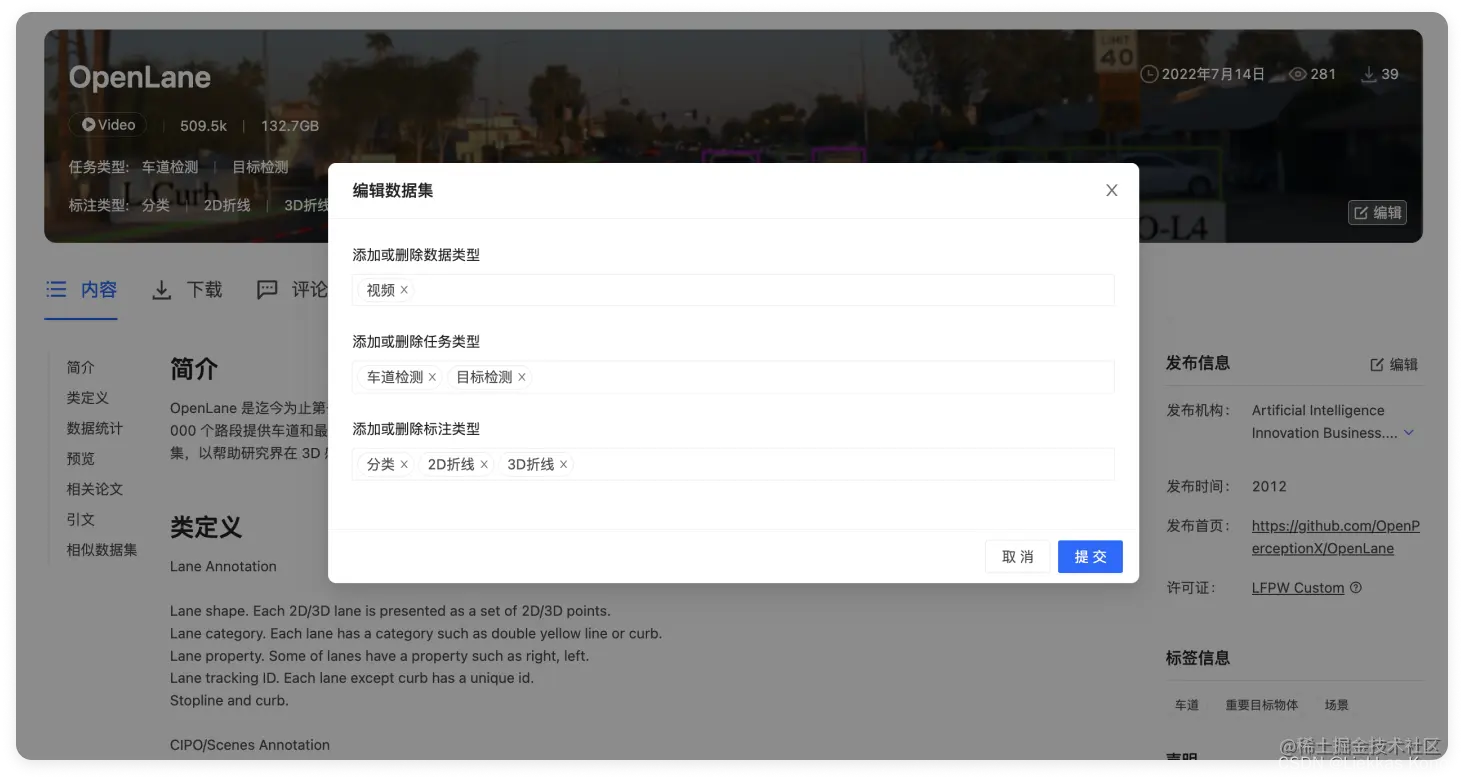Remove the 3D折线 annotation tag
Image resolution: width=1464 pixels, height=780 pixels.
[x=563, y=464]
